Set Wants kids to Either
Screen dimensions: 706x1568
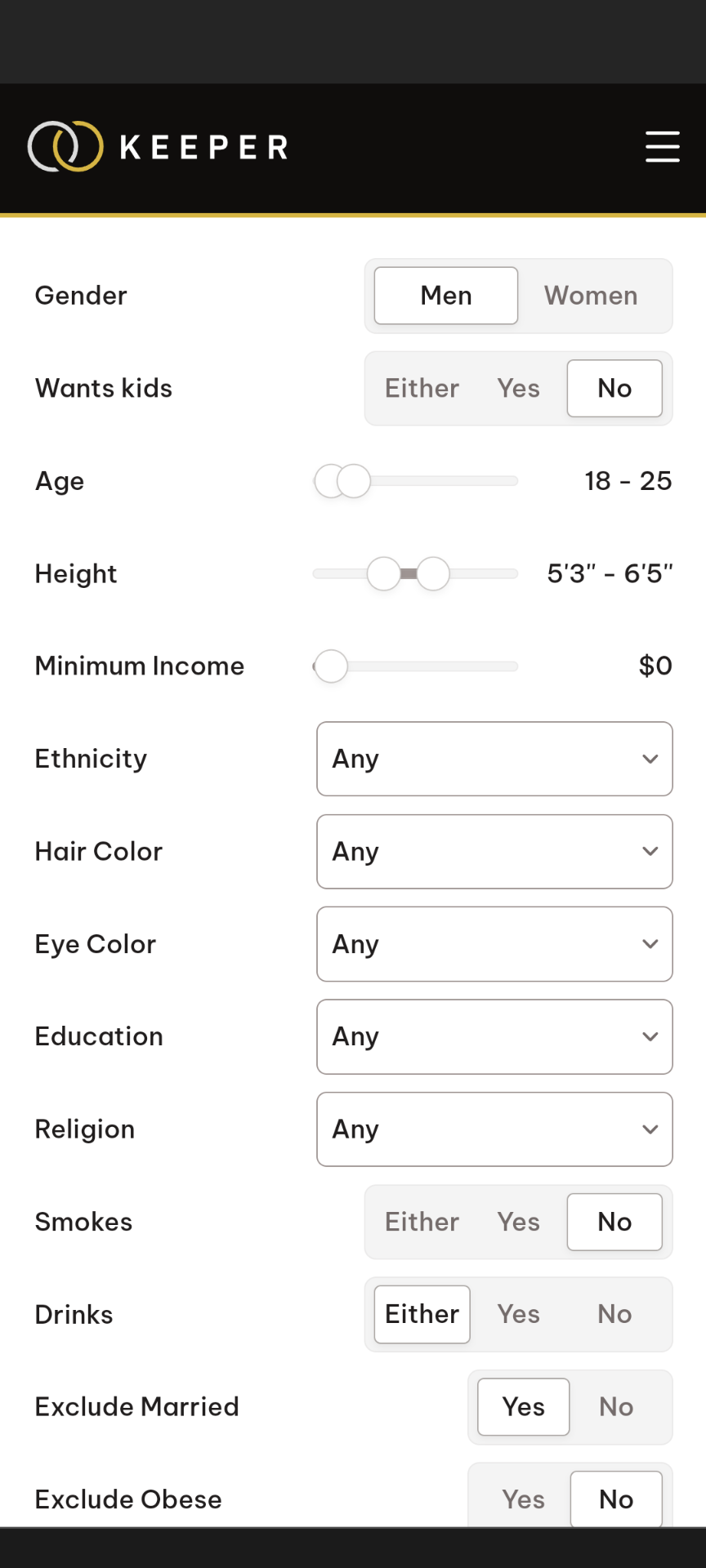(422, 389)
